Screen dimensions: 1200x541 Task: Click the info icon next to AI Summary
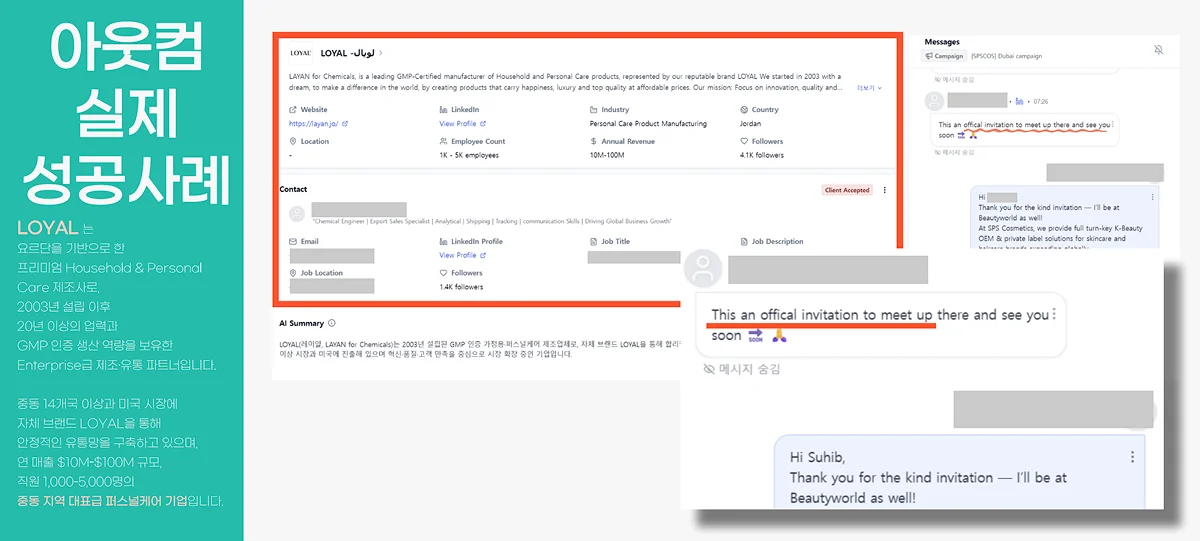tap(332, 323)
